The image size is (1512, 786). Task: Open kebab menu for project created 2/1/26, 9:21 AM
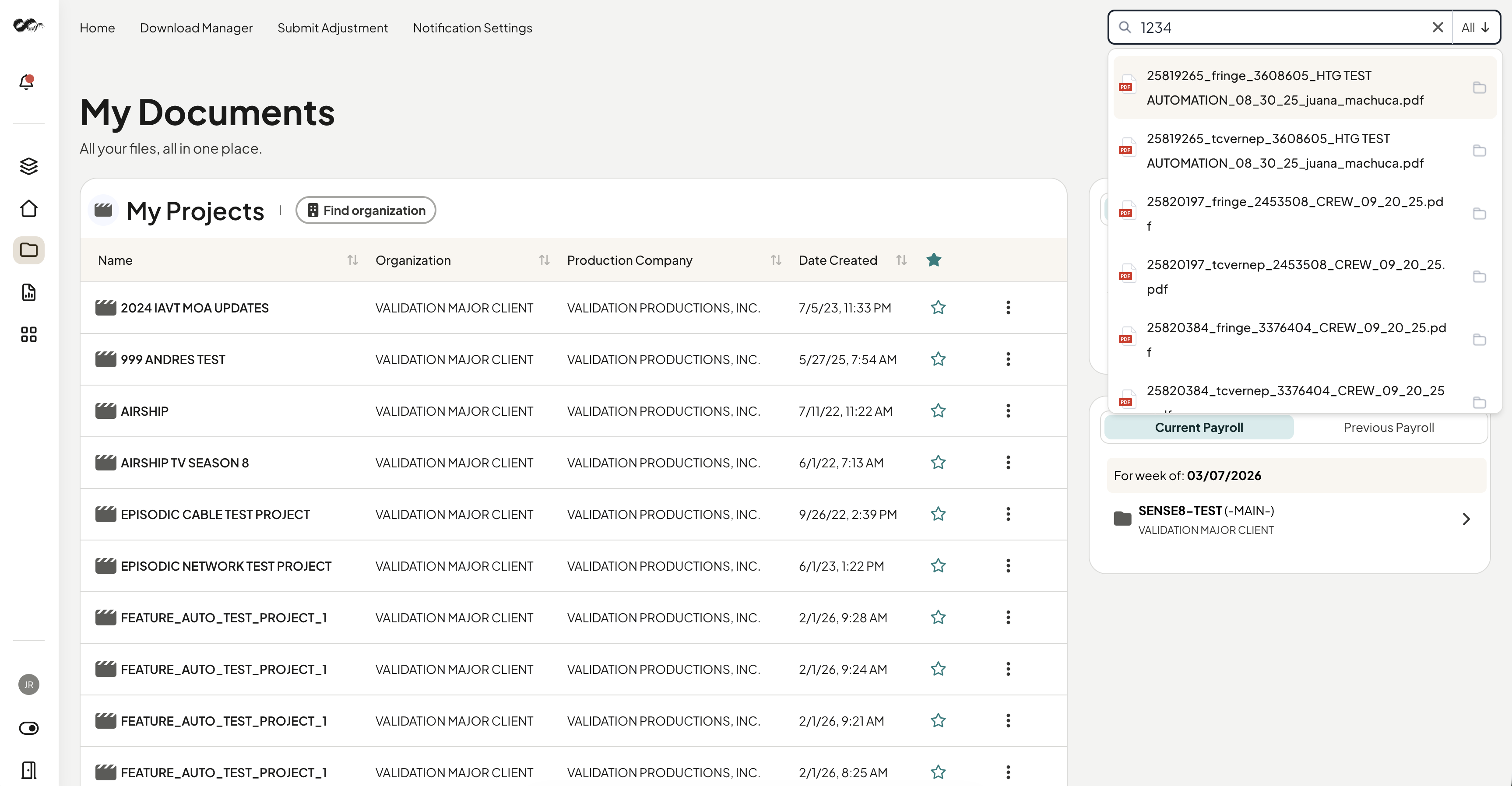coord(1009,721)
